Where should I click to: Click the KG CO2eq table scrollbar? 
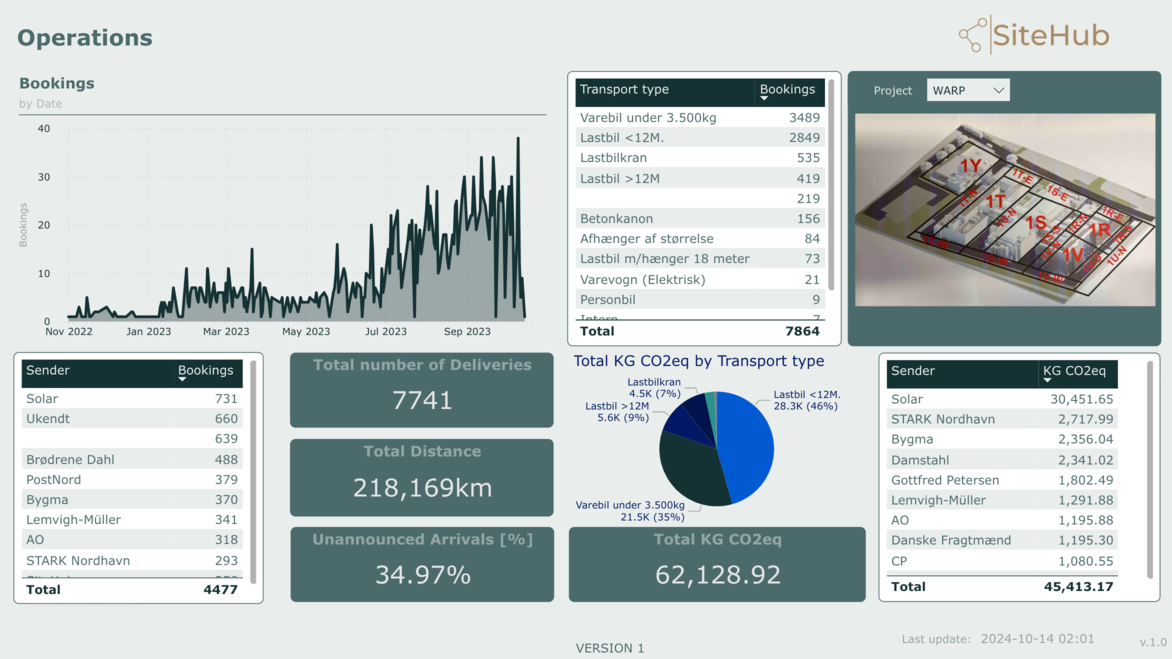click(x=1150, y=470)
